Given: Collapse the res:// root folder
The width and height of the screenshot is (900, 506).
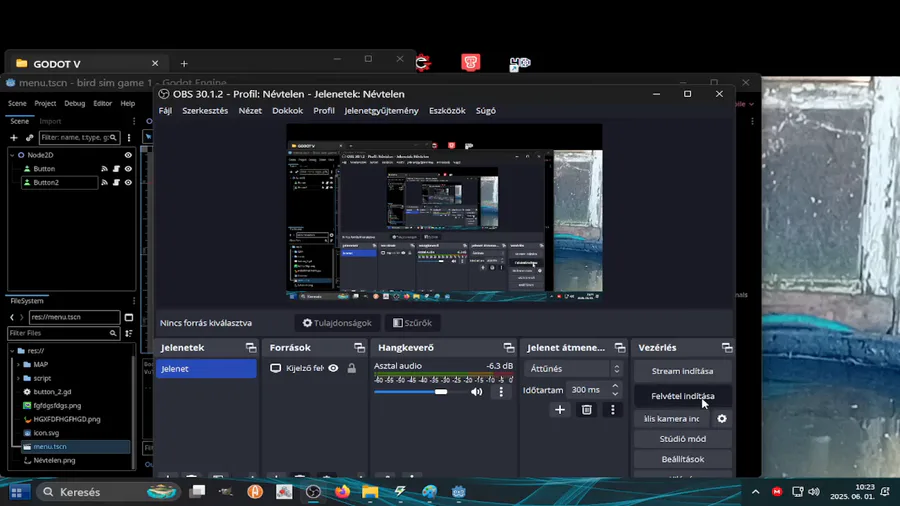Looking at the screenshot, I should [x=12, y=351].
